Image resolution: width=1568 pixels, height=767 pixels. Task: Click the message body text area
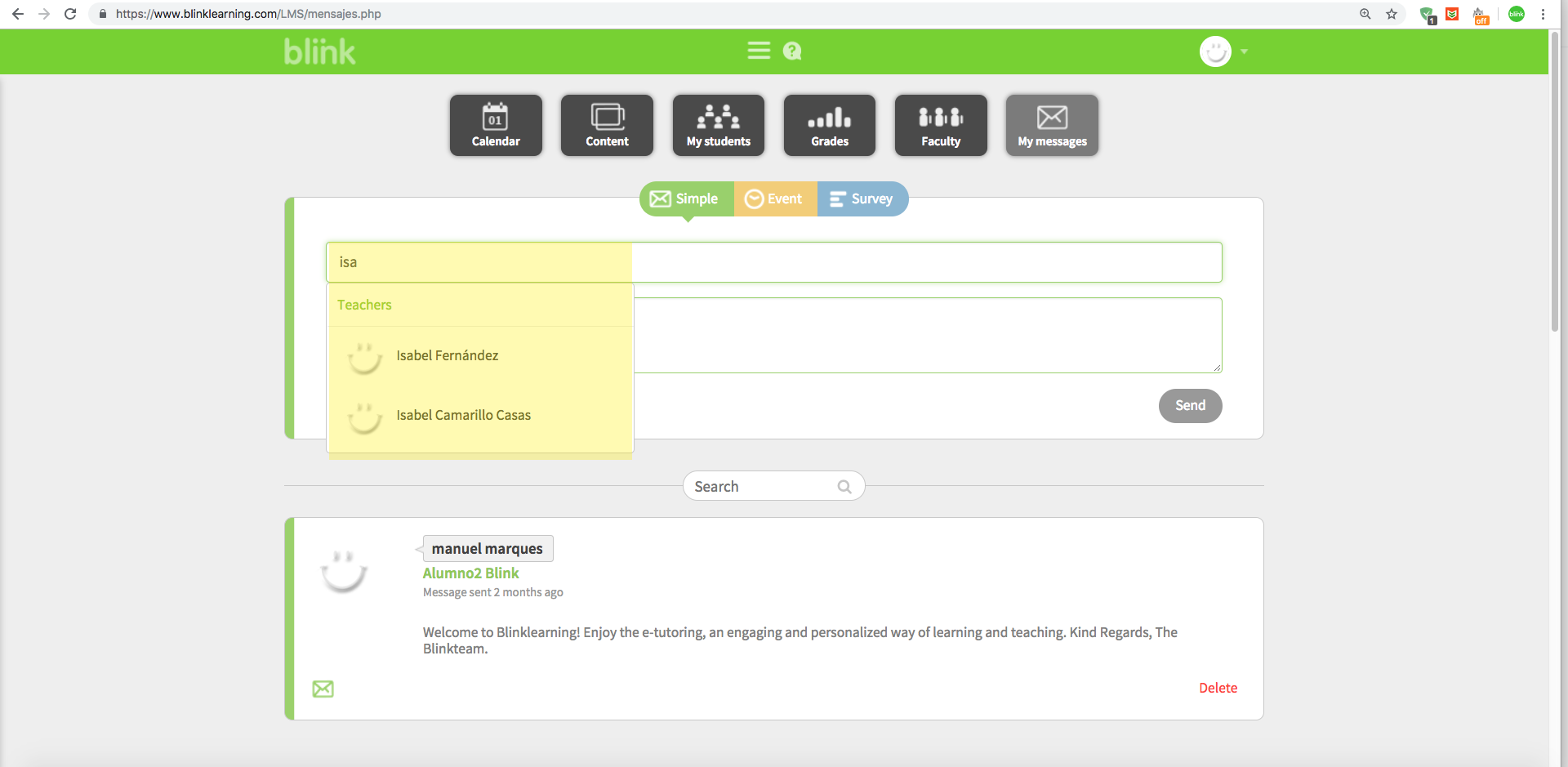click(x=927, y=336)
